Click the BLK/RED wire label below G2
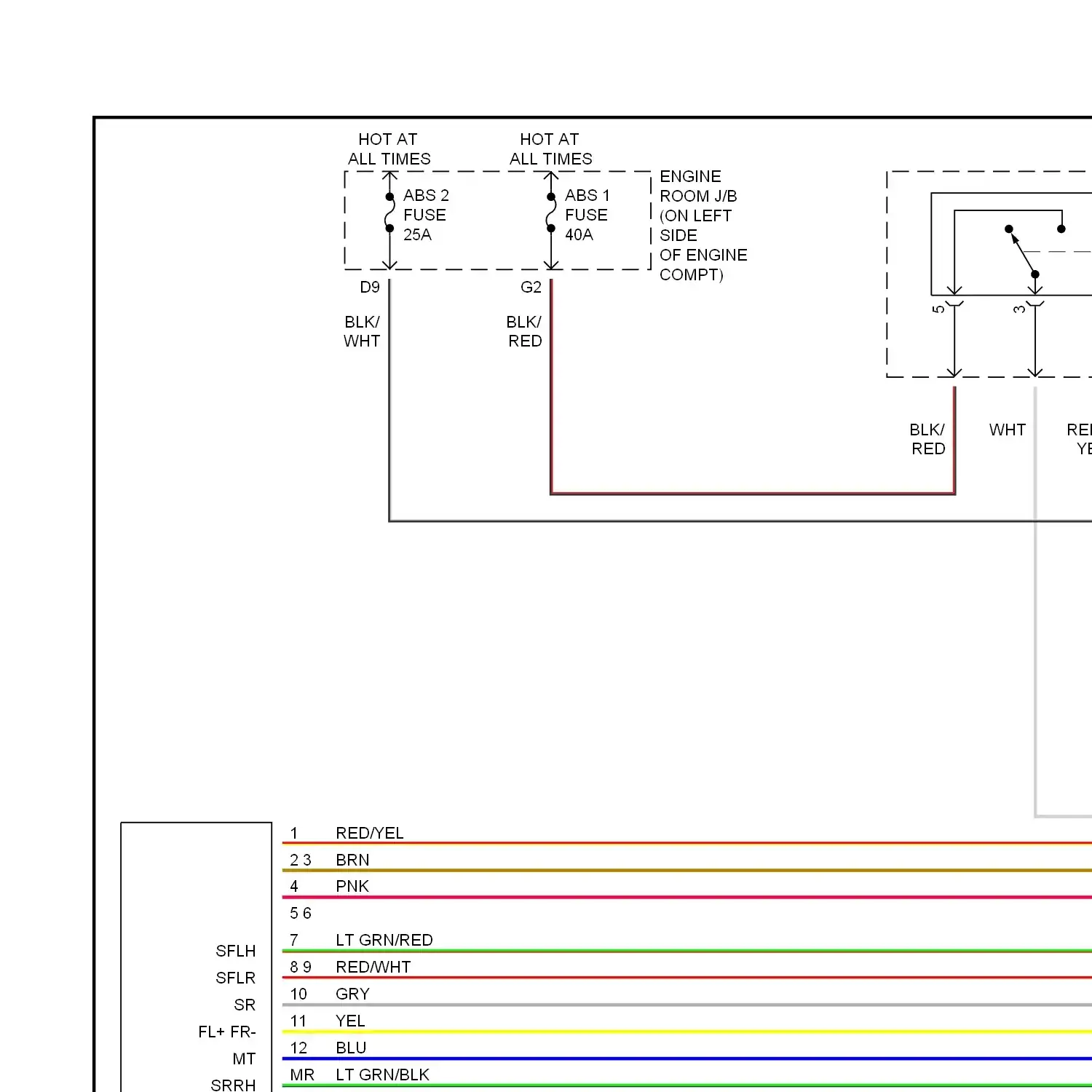1092x1092 pixels. tap(524, 331)
